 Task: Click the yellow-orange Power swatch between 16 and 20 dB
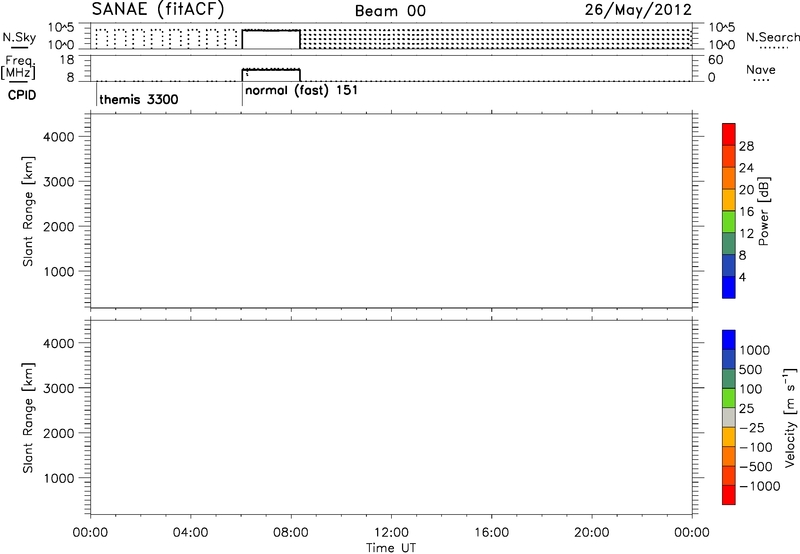[x=729, y=199]
